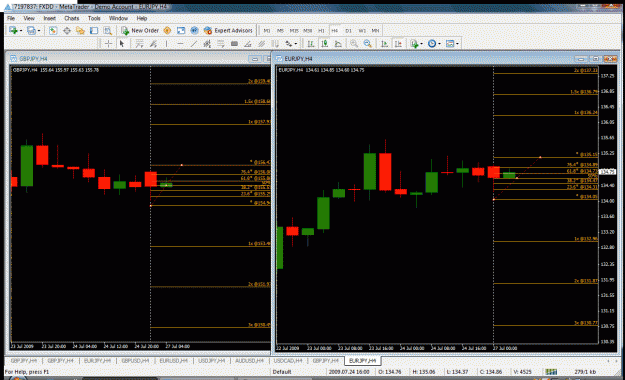Open the Charts menu

click(72, 18)
